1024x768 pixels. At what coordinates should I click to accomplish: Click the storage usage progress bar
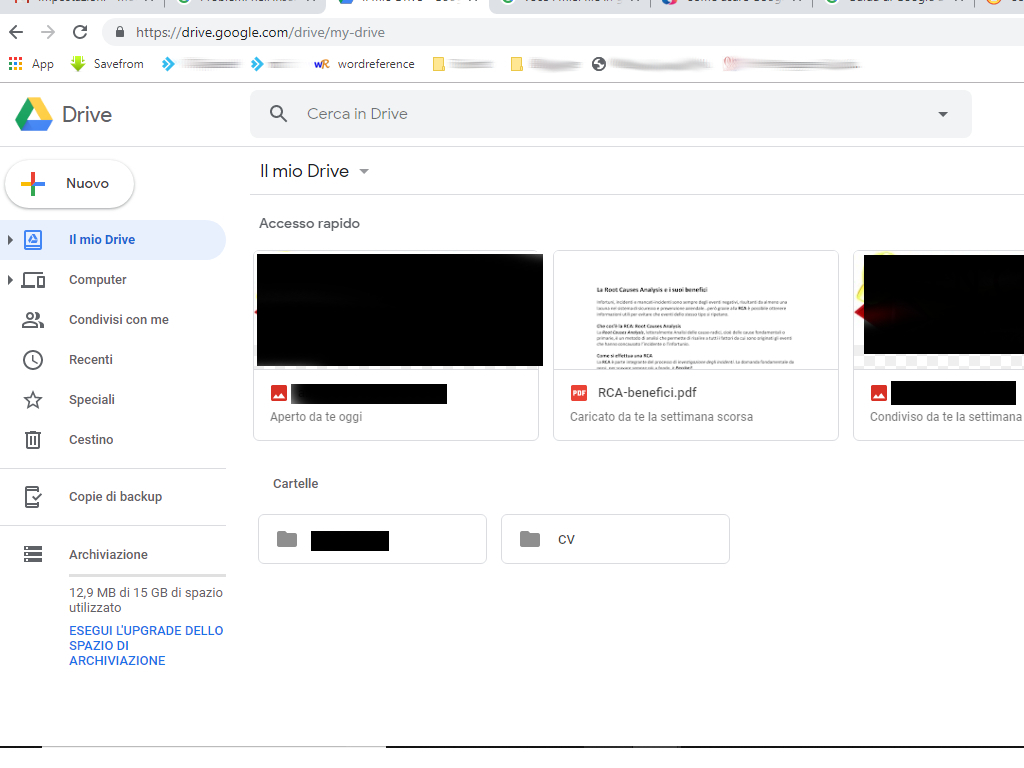click(x=148, y=575)
